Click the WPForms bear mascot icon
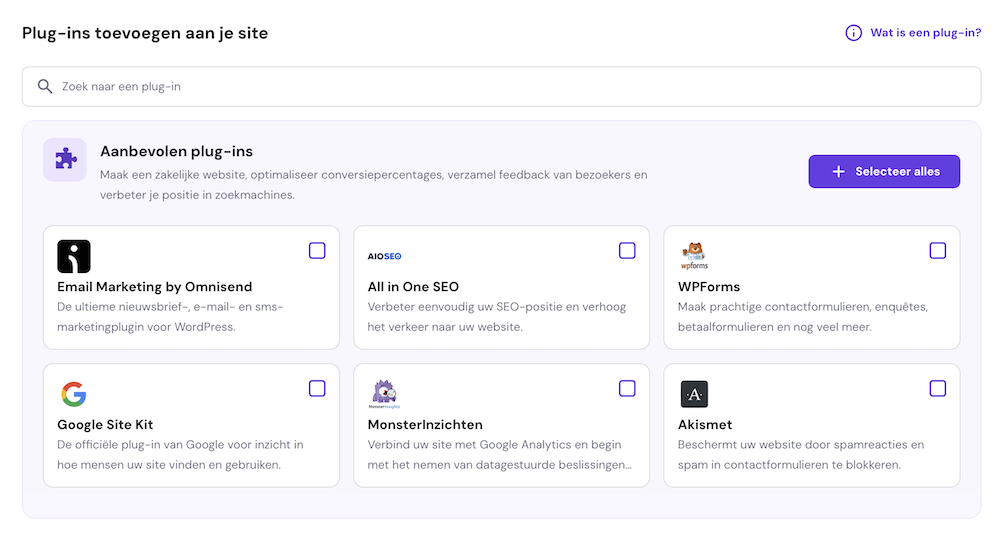The image size is (1000, 533). 694,256
